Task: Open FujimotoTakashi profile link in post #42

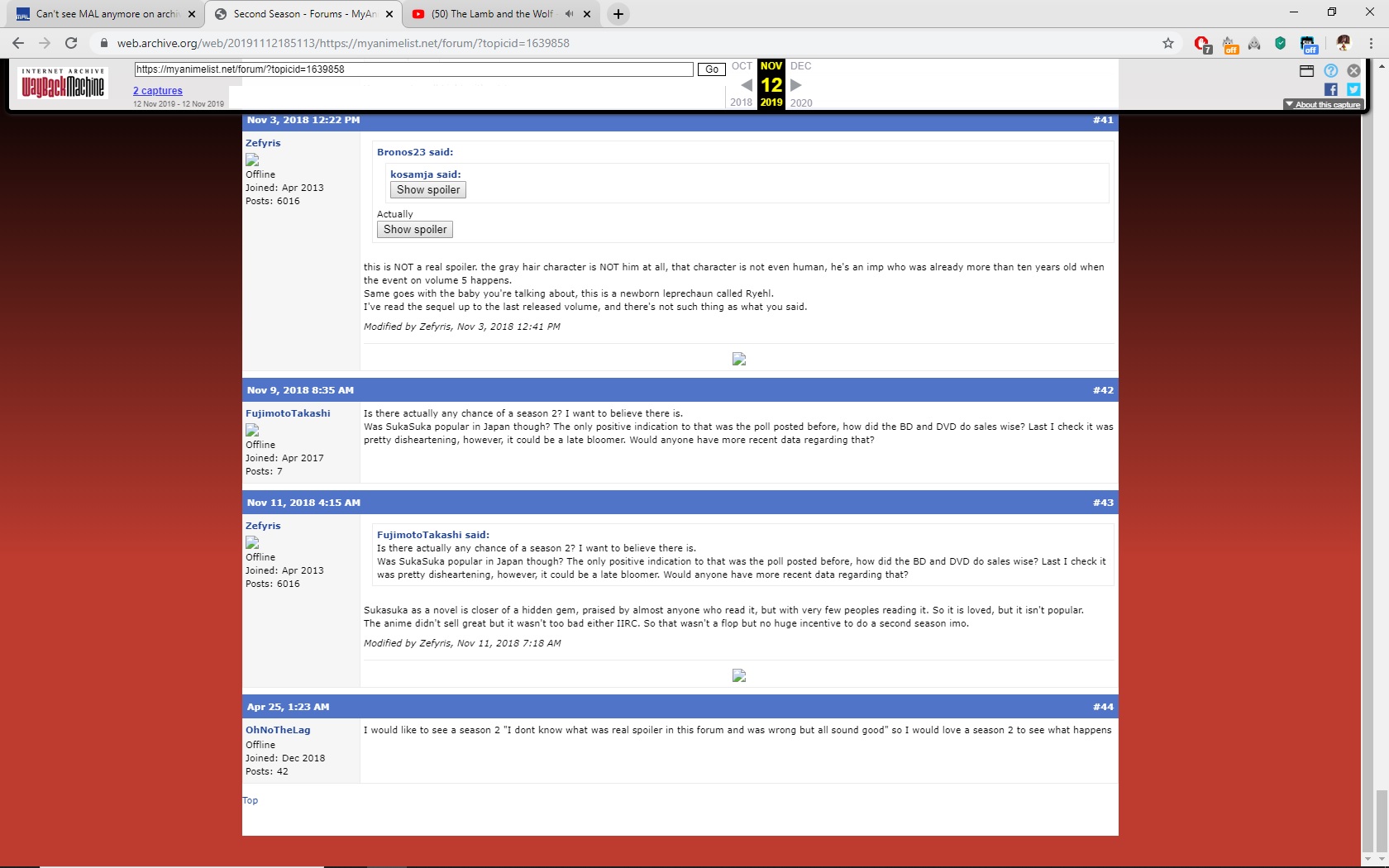Action: tap(288, 413)
